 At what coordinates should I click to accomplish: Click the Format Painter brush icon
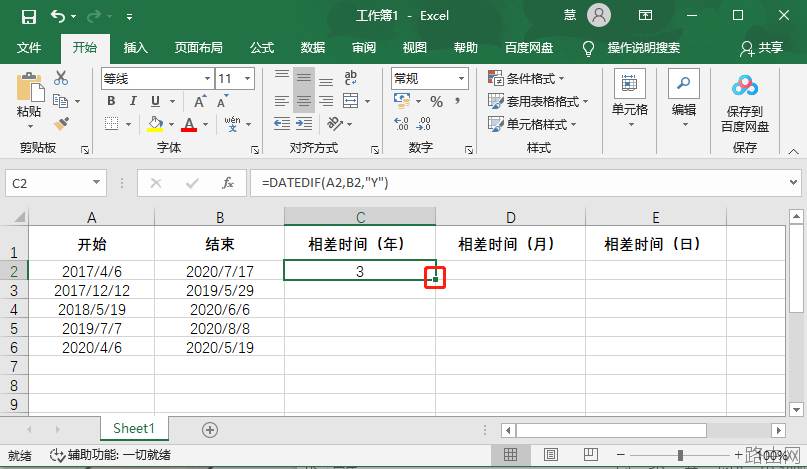(61, 124)
